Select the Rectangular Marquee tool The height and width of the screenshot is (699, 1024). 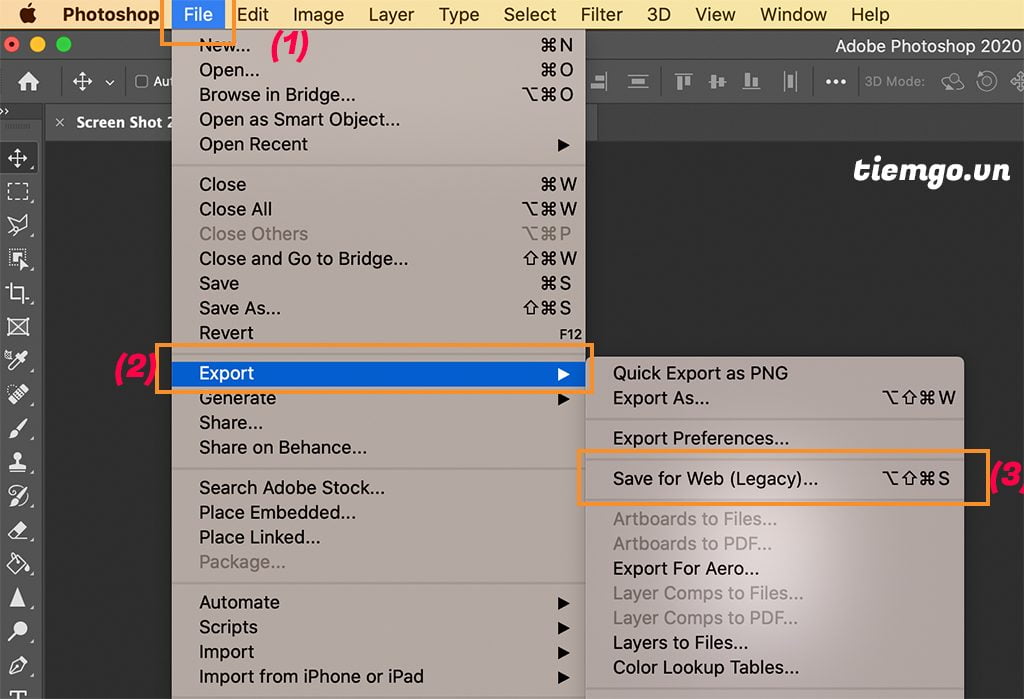point(18,191)
